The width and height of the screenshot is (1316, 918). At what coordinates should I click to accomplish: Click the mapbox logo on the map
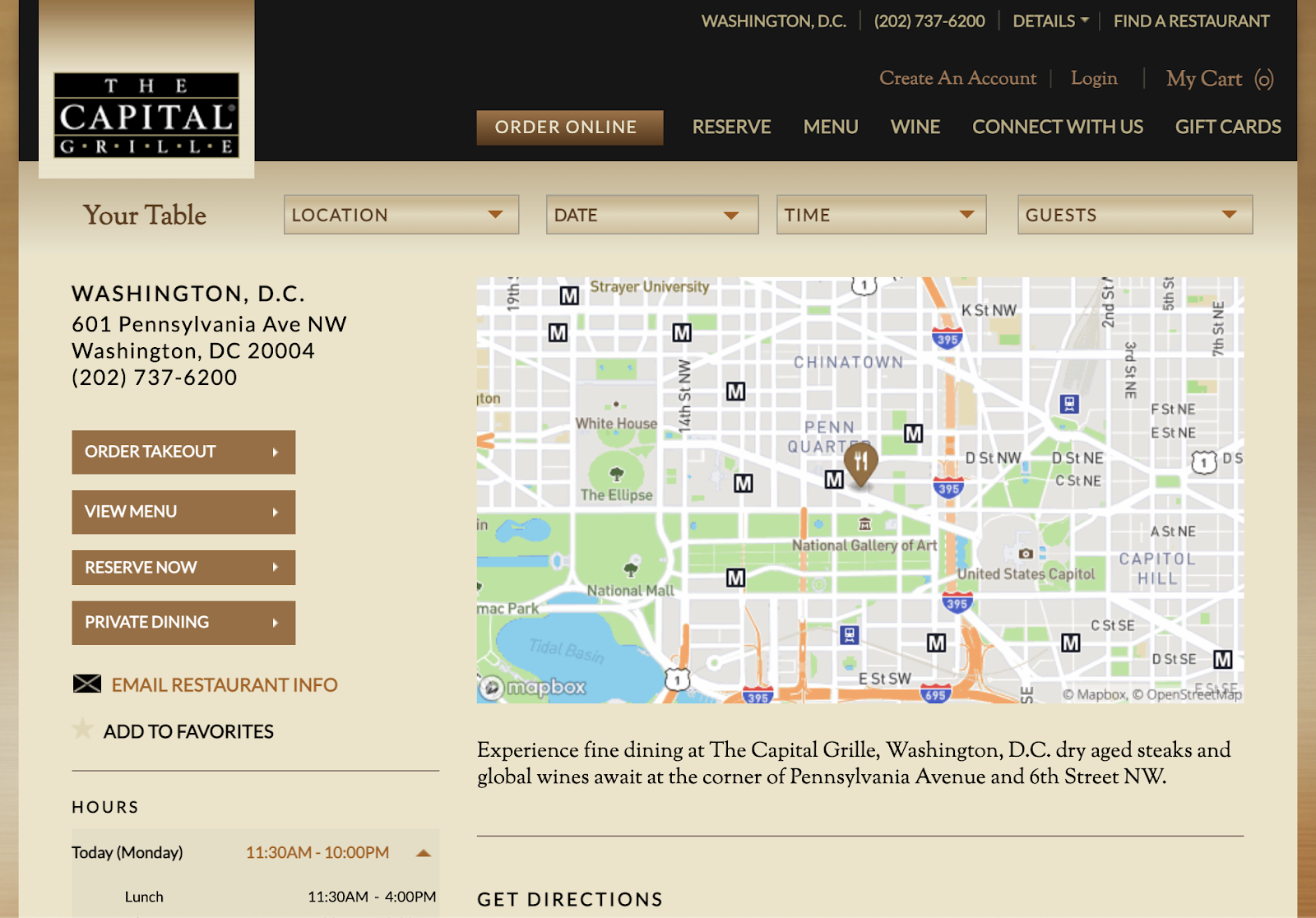tap(533, 686)
